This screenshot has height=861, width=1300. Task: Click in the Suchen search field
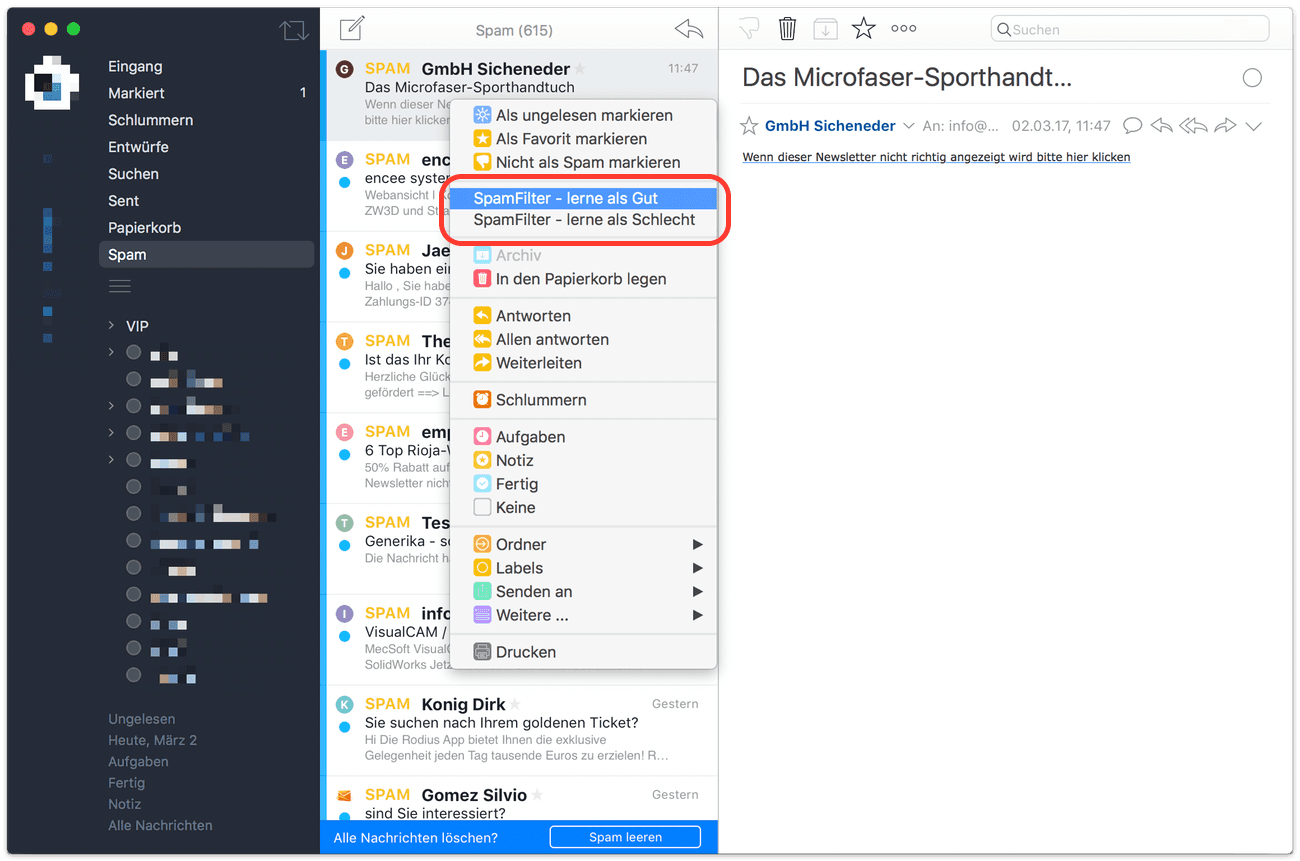(x=1129, y=29)
